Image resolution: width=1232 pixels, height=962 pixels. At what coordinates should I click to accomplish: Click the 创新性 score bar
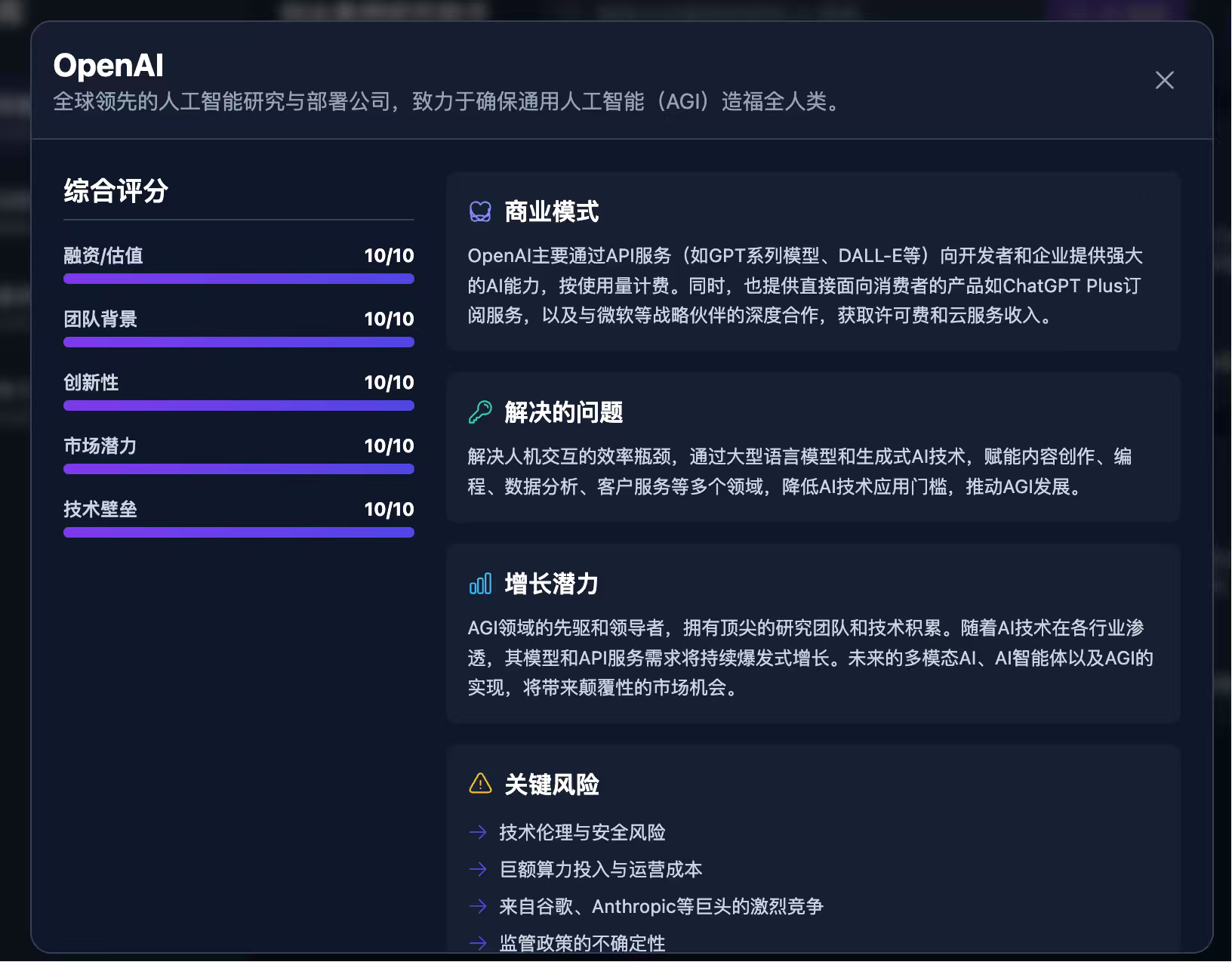(x=239, y=405)
